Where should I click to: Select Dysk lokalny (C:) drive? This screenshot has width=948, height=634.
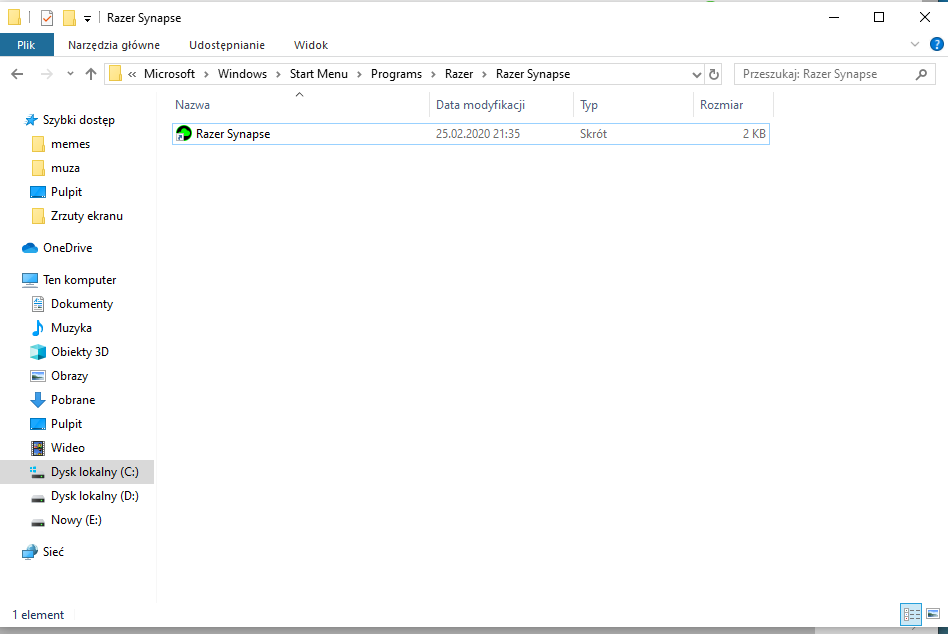click(x=94, y=472)
